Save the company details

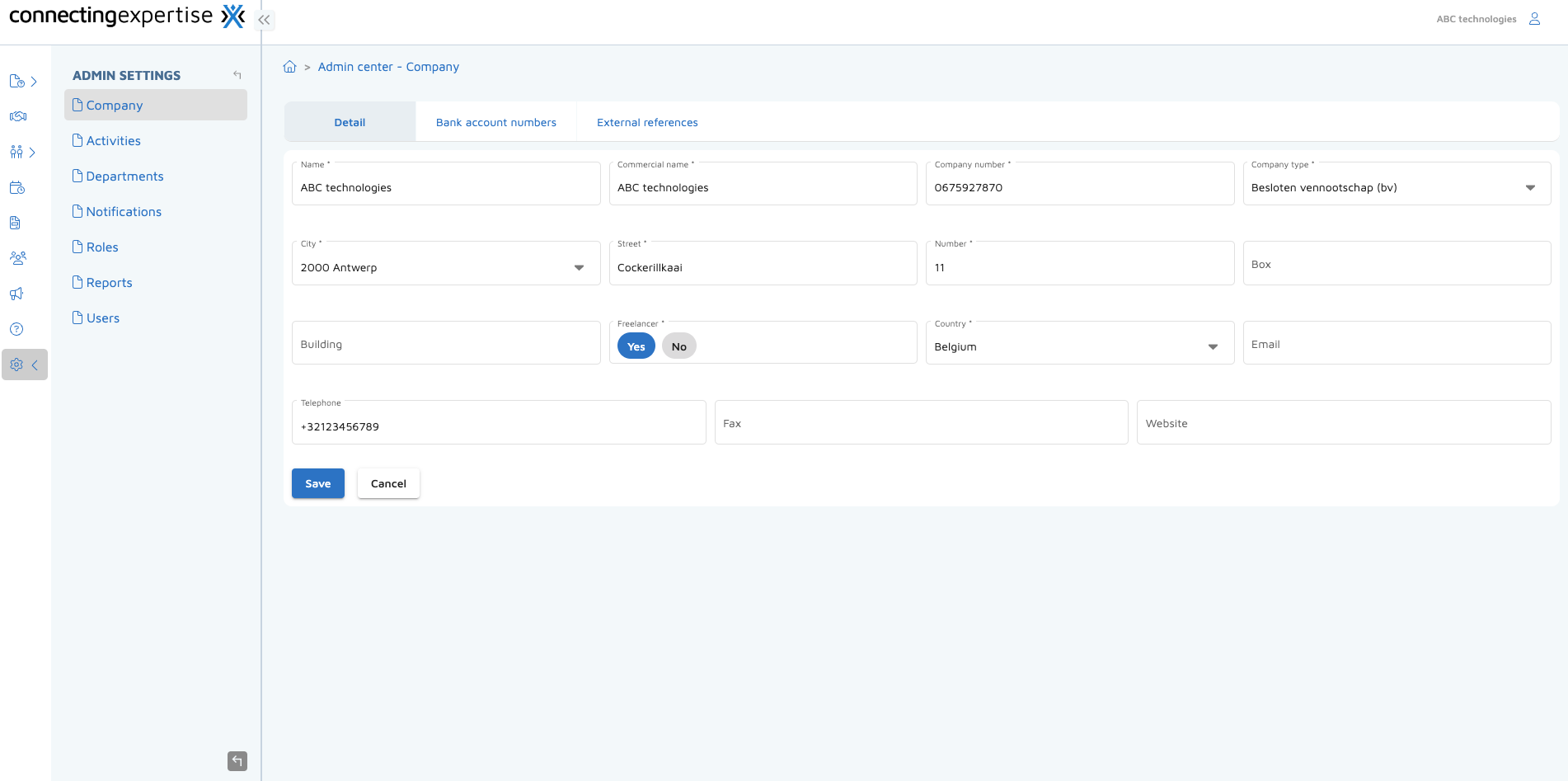point(317,483)
